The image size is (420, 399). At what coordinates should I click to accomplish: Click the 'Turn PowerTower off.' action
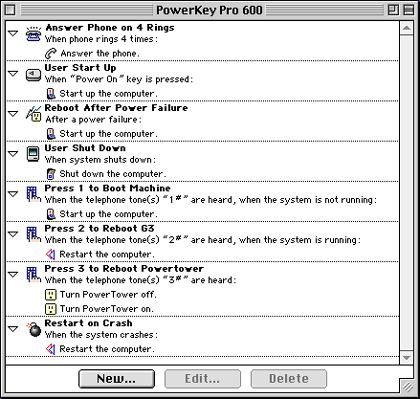[108, 295]
